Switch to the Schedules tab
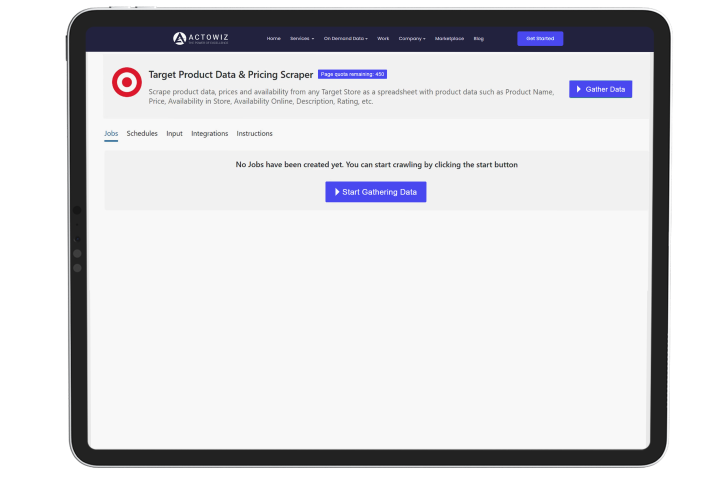 142,134
